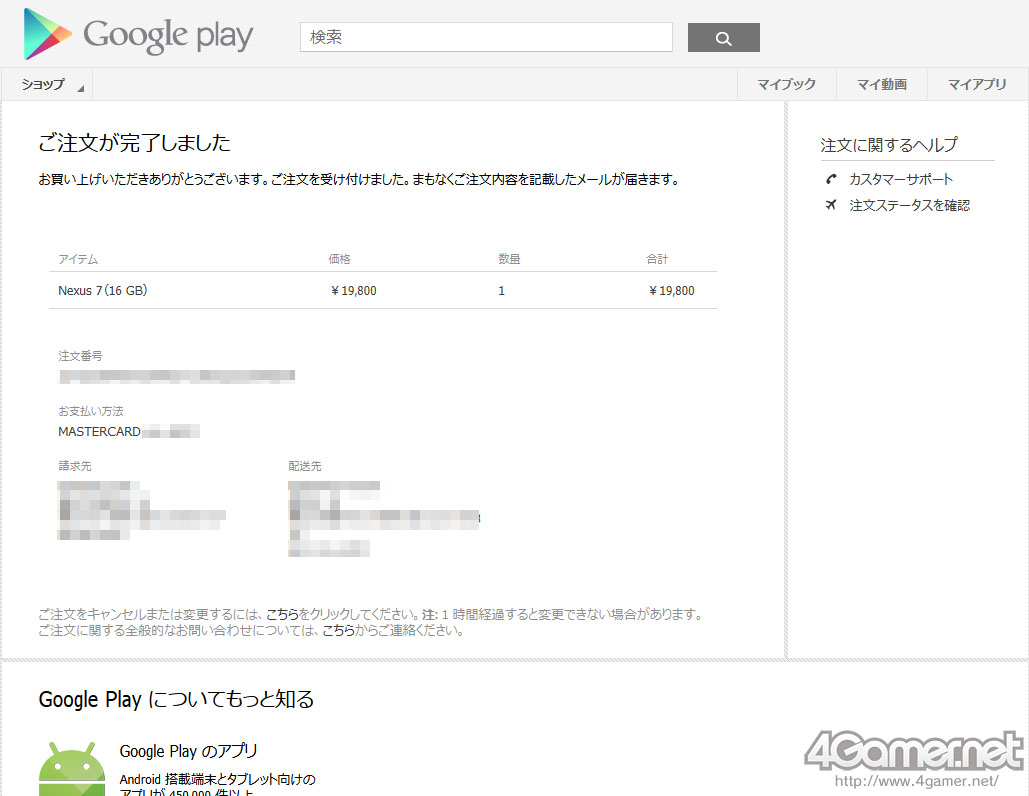This screenshot has width=1029, height=796.
Task: Select the Nexus 7 (16 GB) item
Action: (x=103, y=291)
